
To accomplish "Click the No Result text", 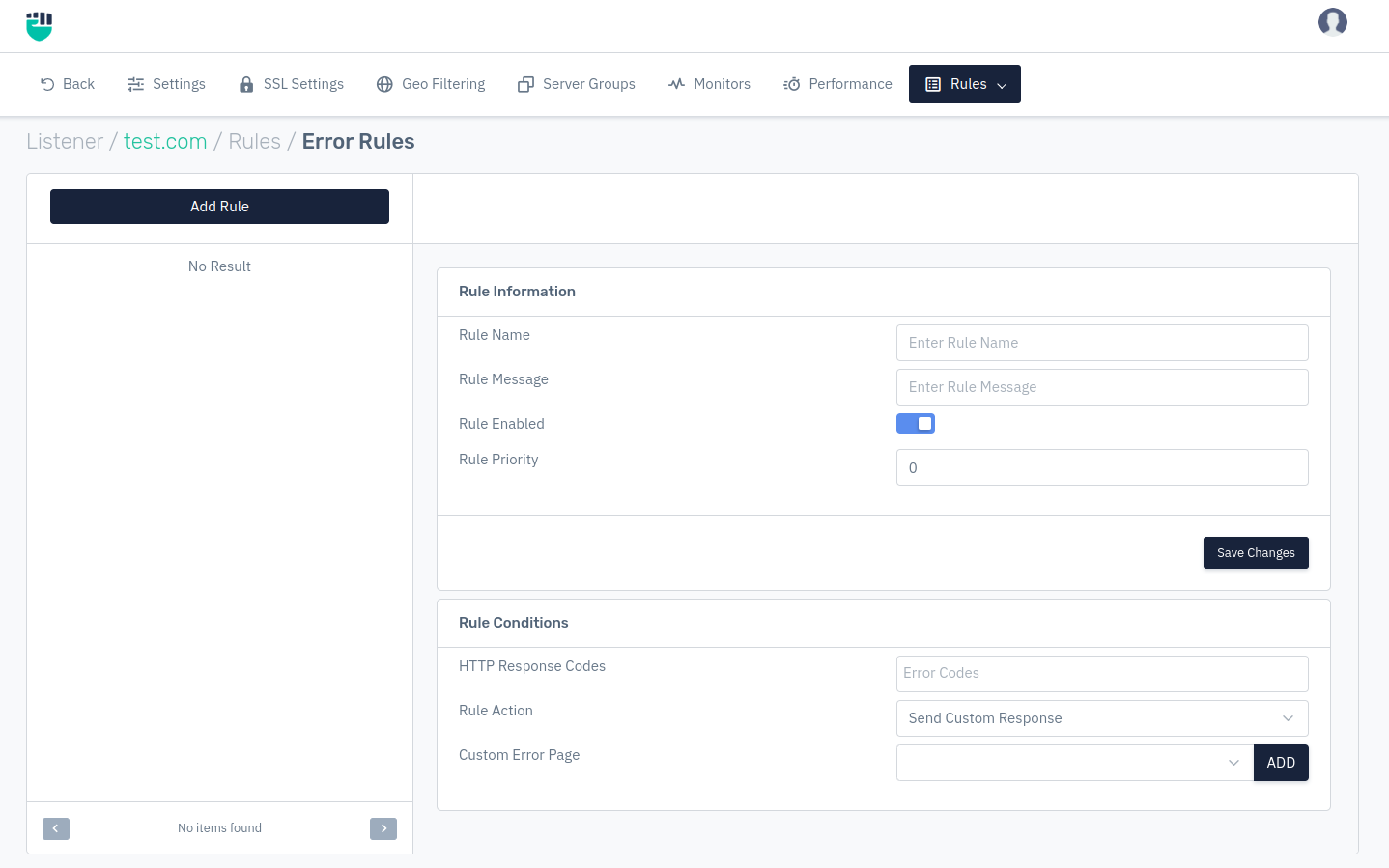I will (x=219, y=266).
